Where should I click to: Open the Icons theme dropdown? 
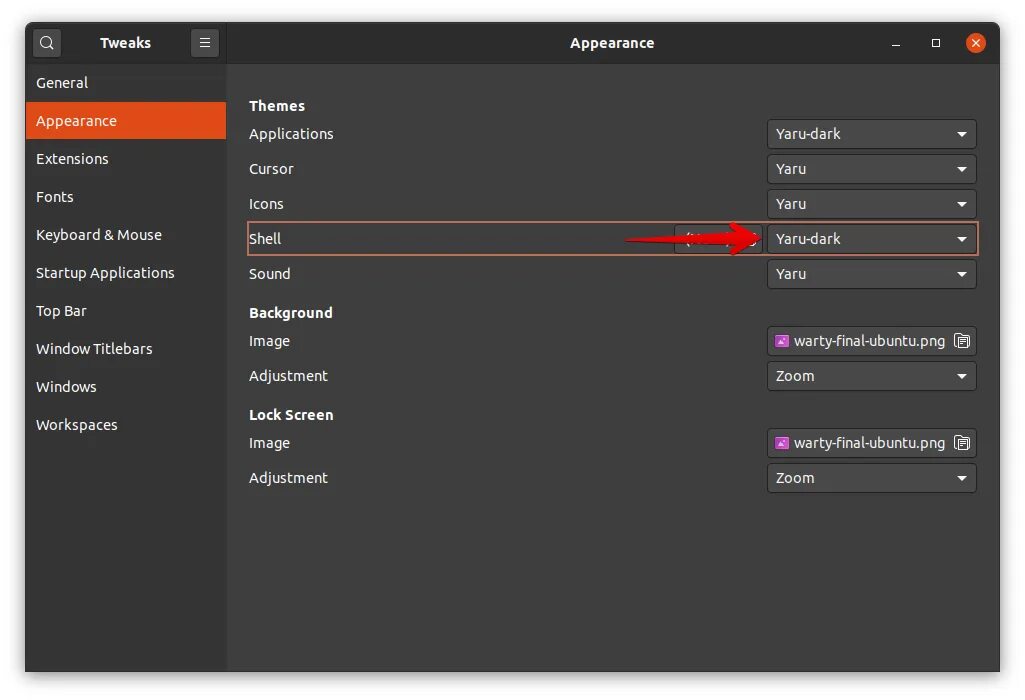(x=871, y=204)
